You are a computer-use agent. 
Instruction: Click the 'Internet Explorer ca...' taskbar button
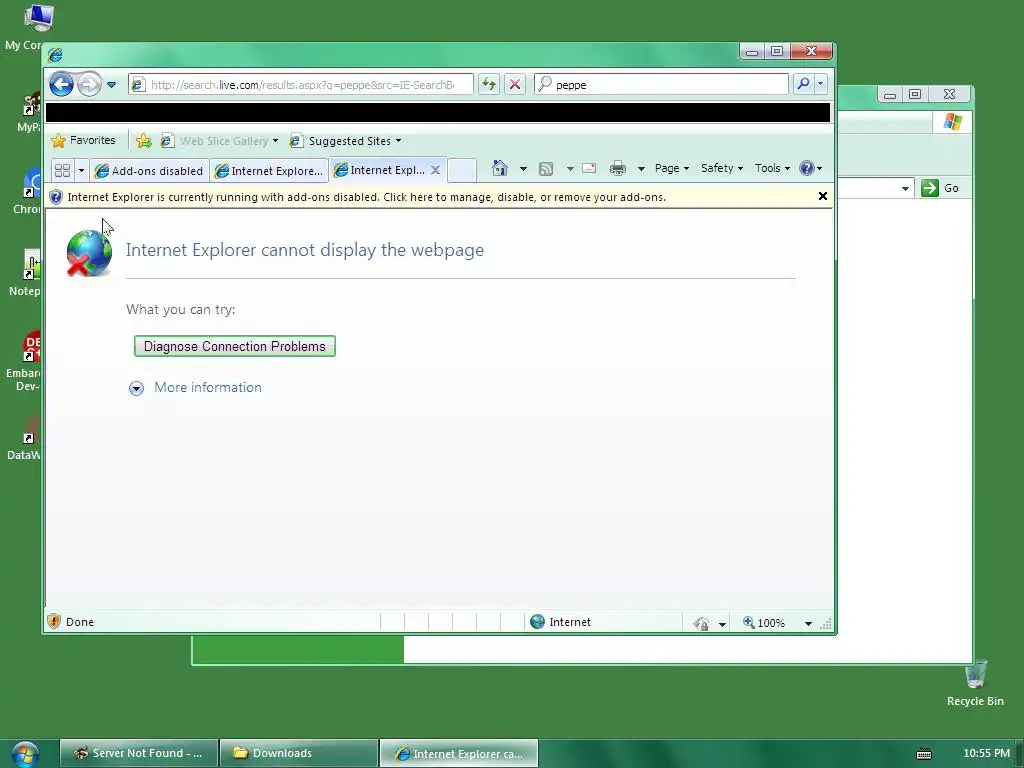[x=459, y=753]
